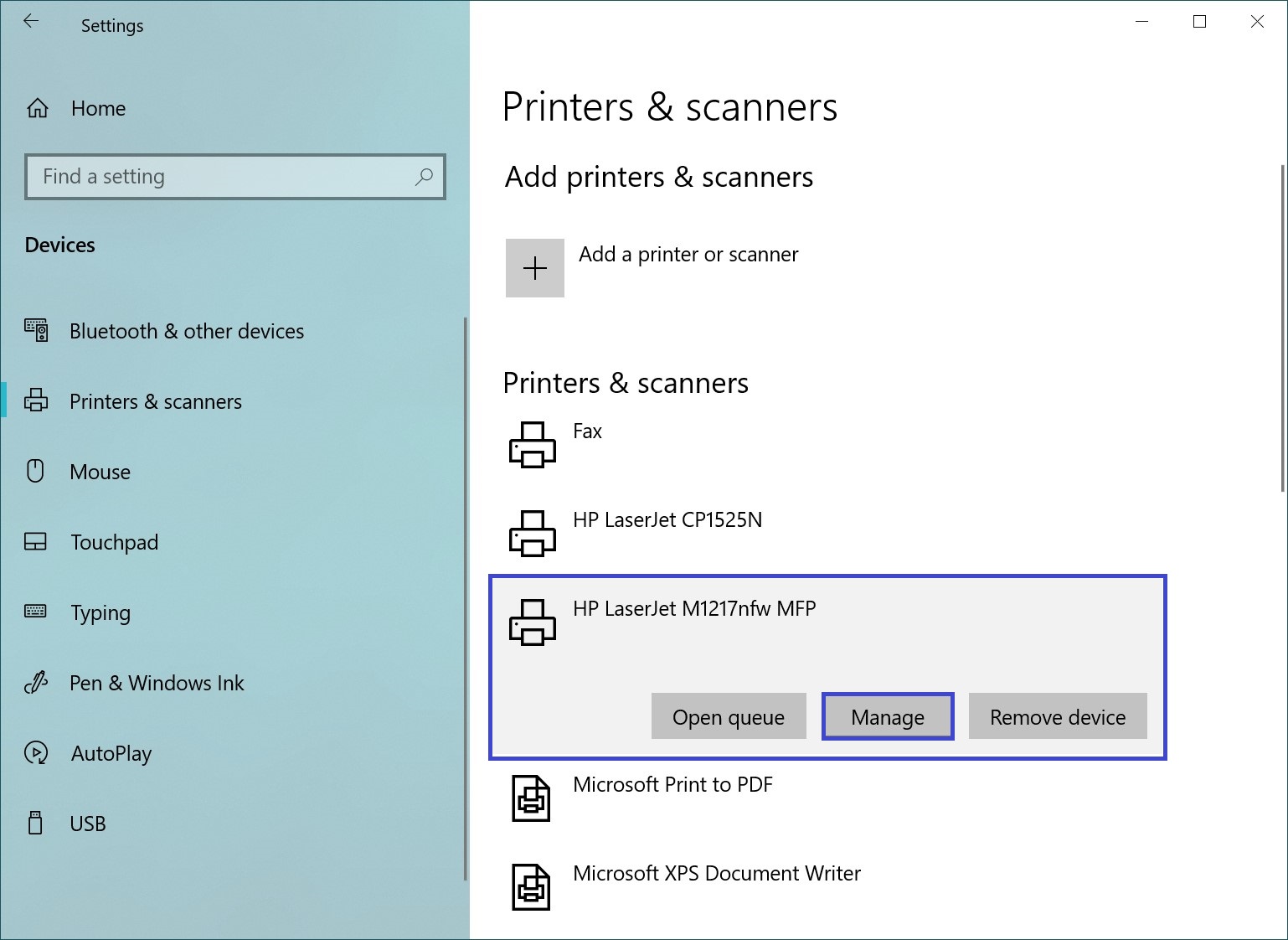Focus the Find a setting search box
Viewport: 1288px width, 940px height.
235,177
